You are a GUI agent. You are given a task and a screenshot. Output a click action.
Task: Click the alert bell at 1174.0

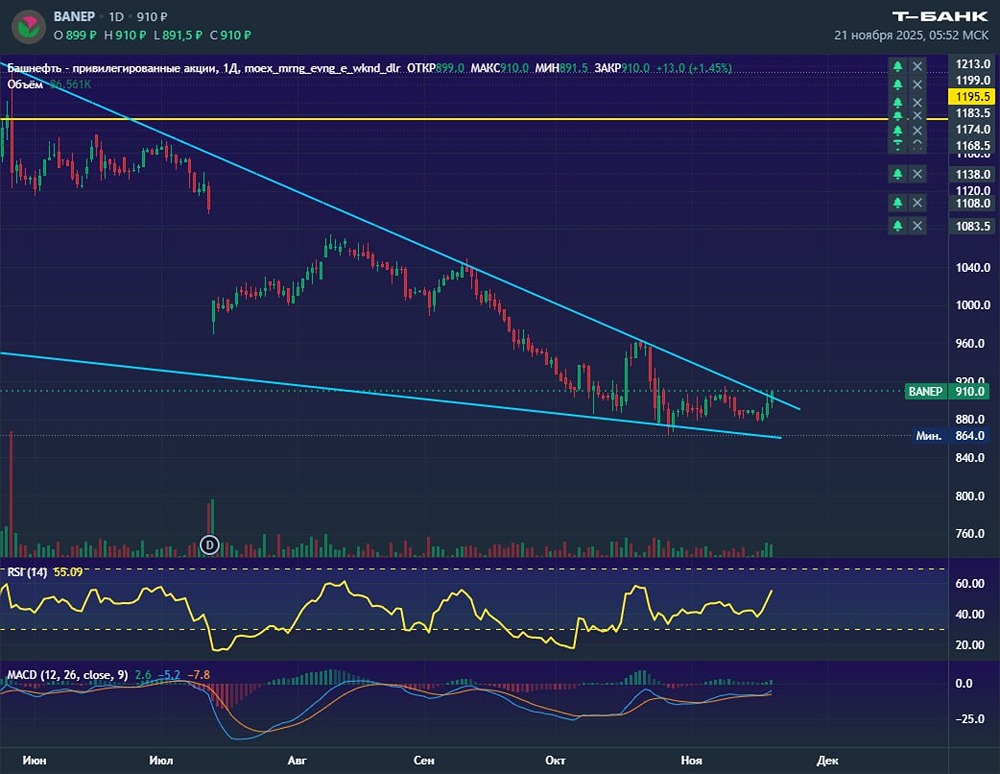coord(897,130)
